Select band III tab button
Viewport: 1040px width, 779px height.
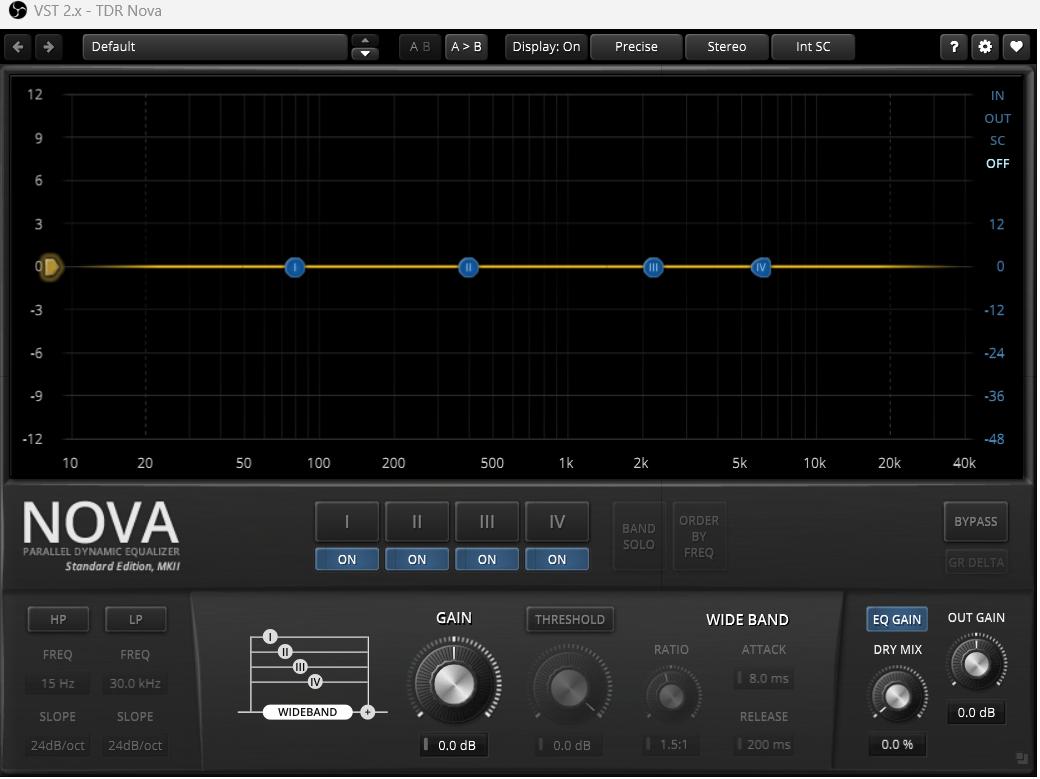click(x=487, y=522)
